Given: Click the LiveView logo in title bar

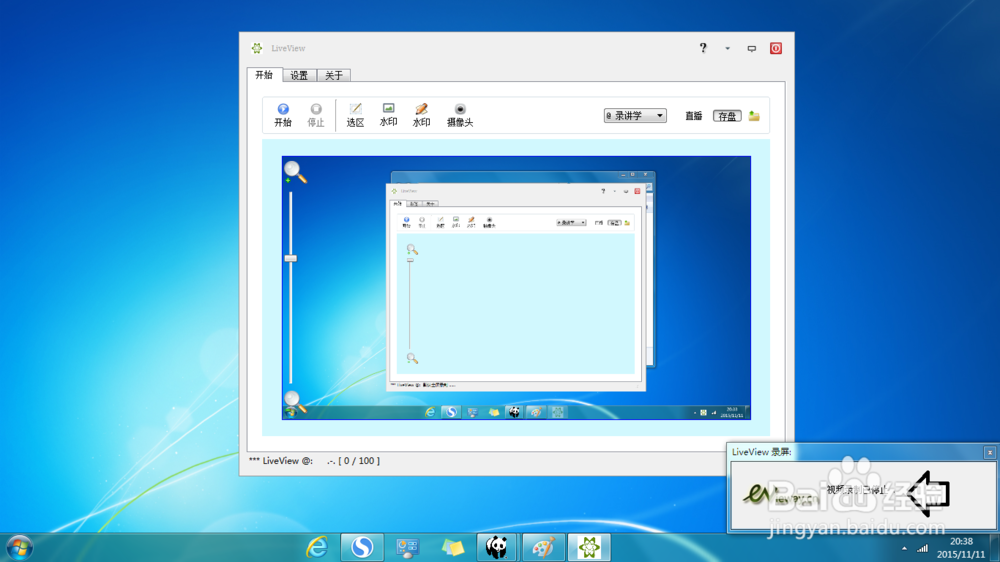Looking at the screenshot, I should pos(256,48).
